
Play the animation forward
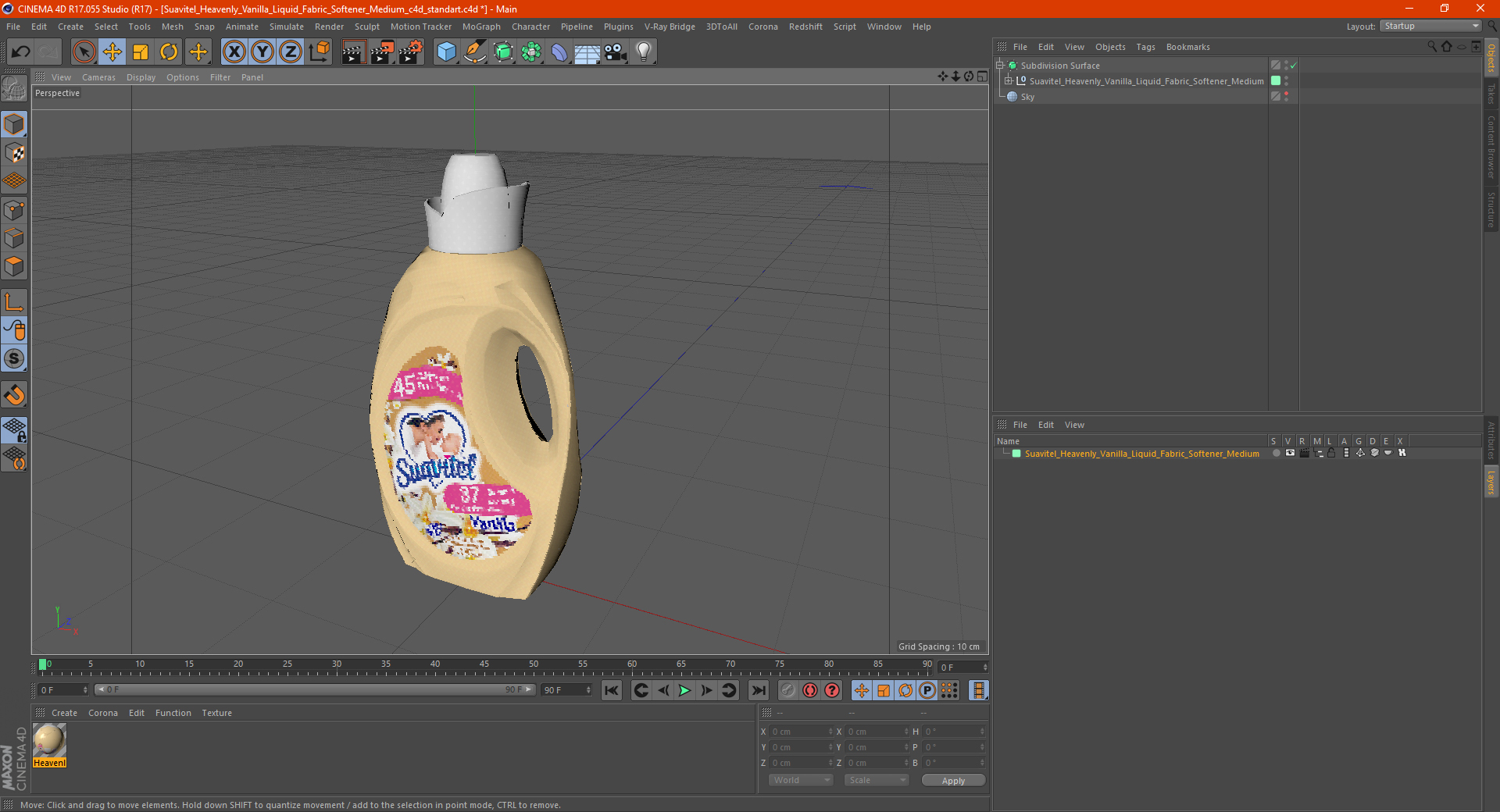(684, 690)
